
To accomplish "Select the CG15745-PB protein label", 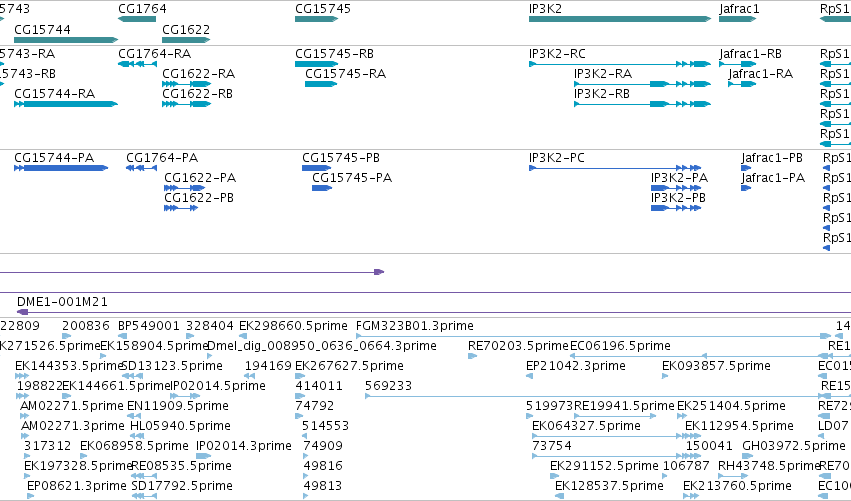I will (341, 158).
